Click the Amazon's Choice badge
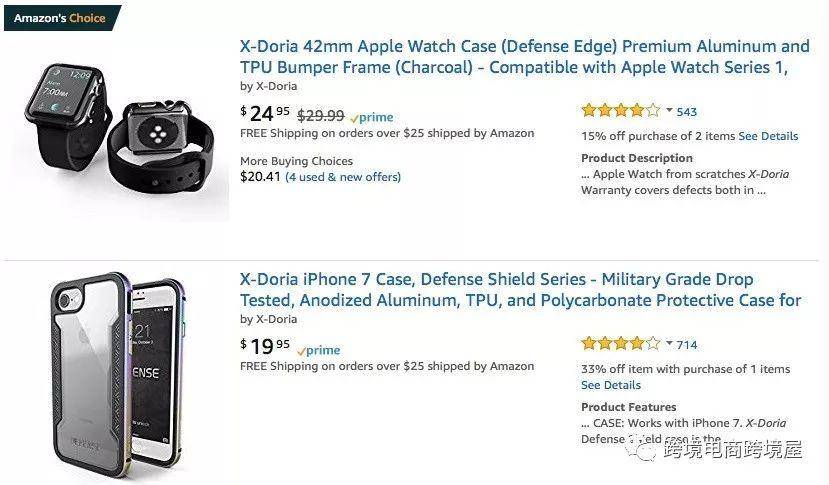This screenshot has width=829, height=485. pyautogui.click(x=62, y=18)
